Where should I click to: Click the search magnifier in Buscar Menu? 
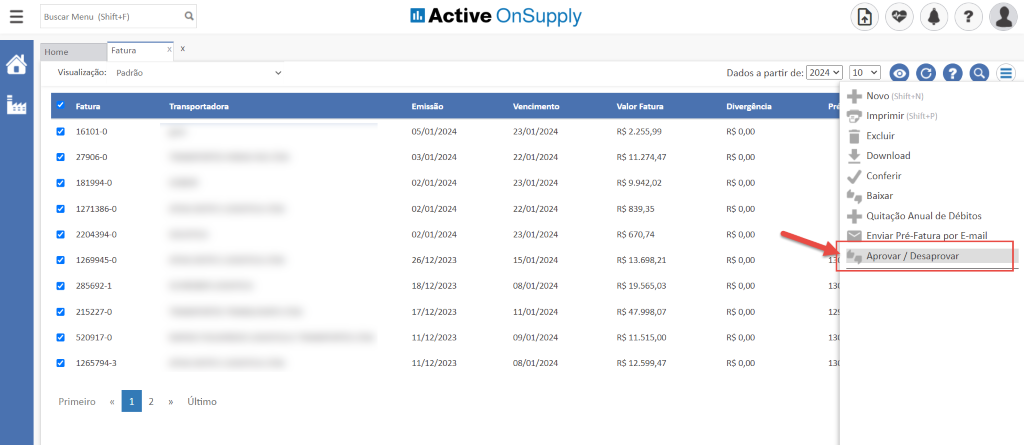click(189, 16)
